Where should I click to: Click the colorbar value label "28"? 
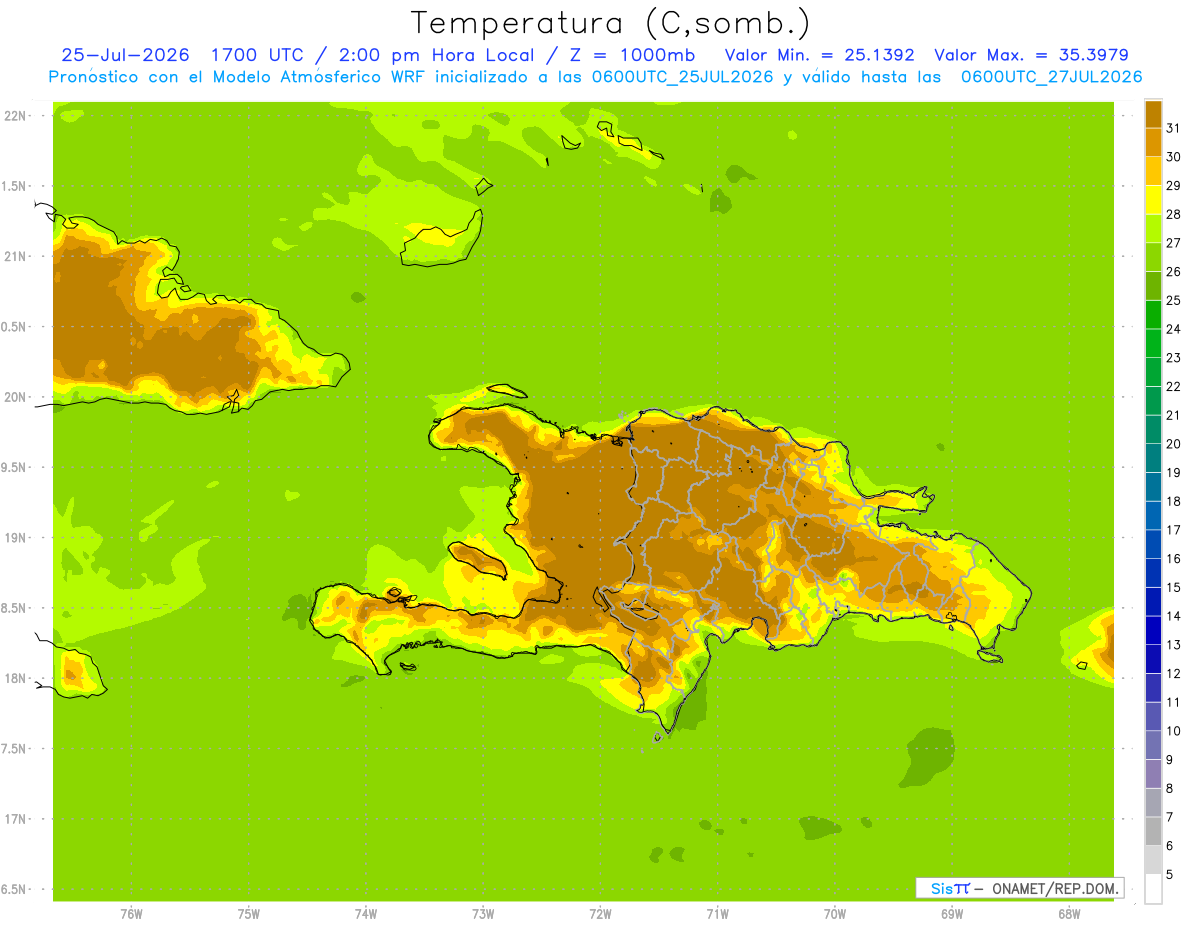1174,214
